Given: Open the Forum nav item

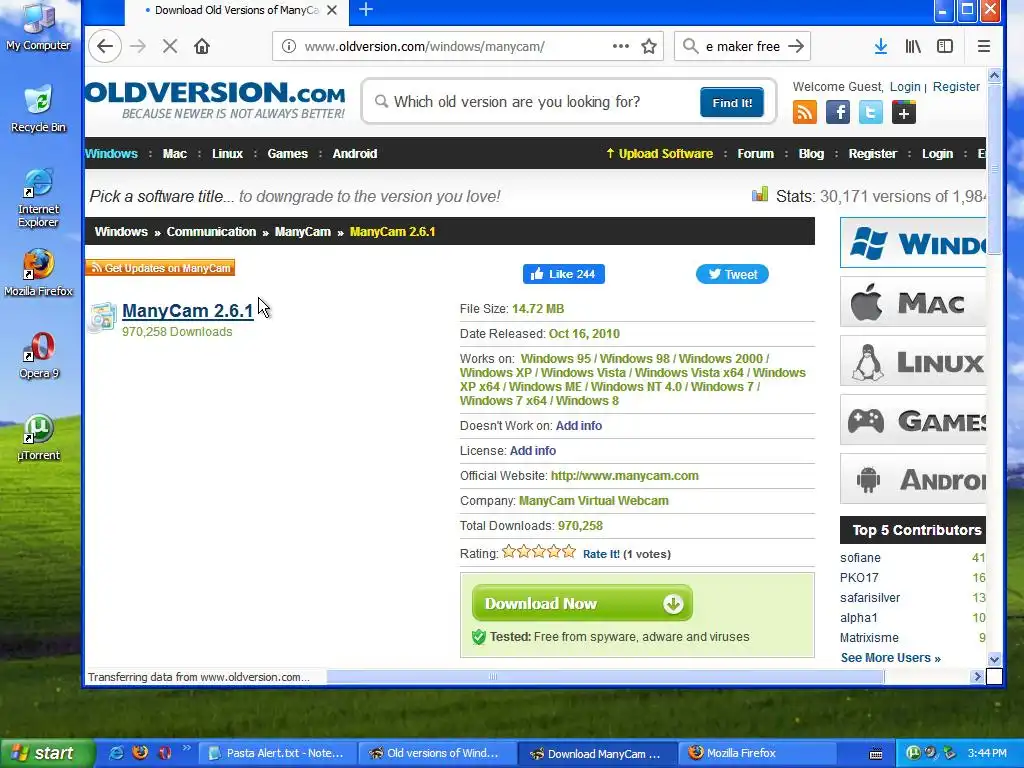Looking at the screenshot, I should coord(756,153).
